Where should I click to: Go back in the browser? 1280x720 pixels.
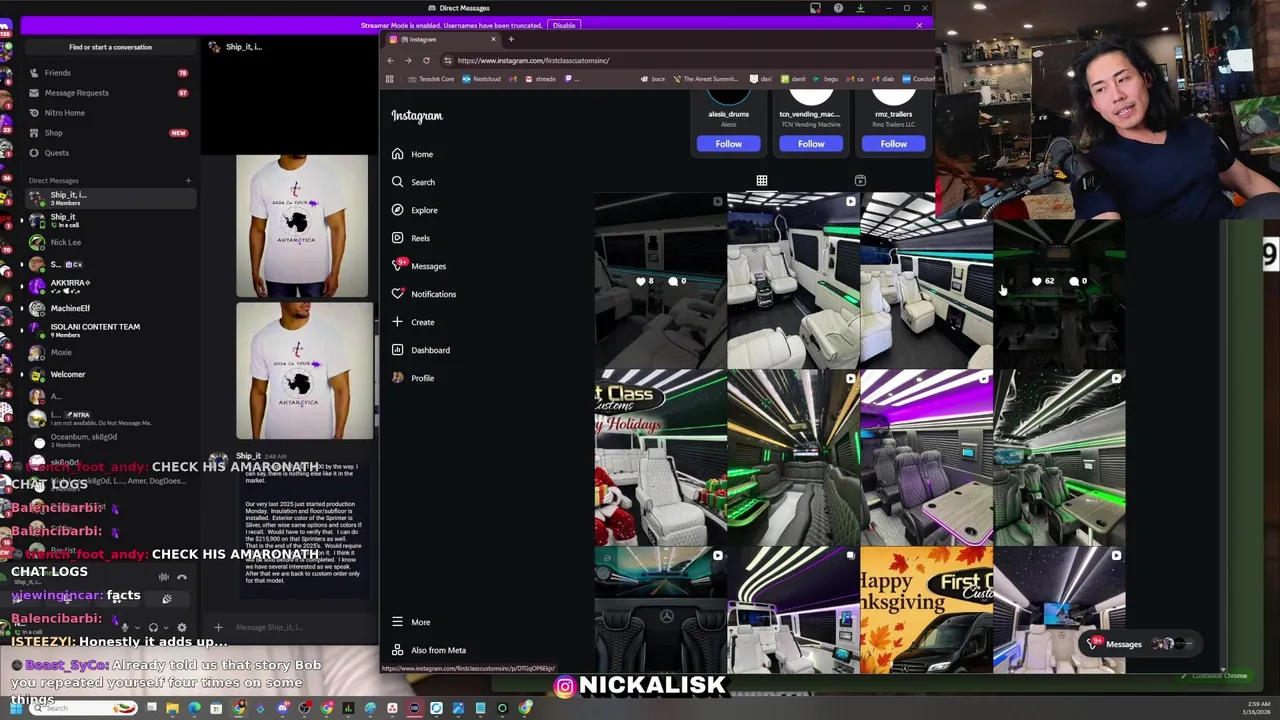[390, 60]
